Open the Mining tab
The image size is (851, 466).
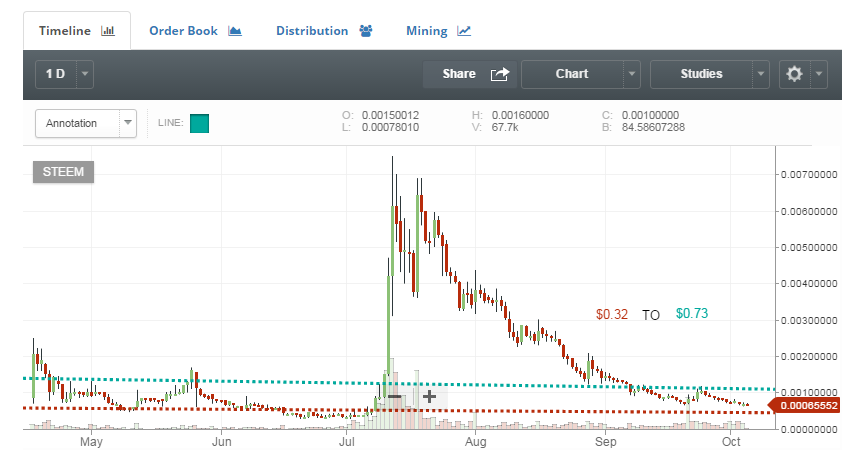coord(427,31)
